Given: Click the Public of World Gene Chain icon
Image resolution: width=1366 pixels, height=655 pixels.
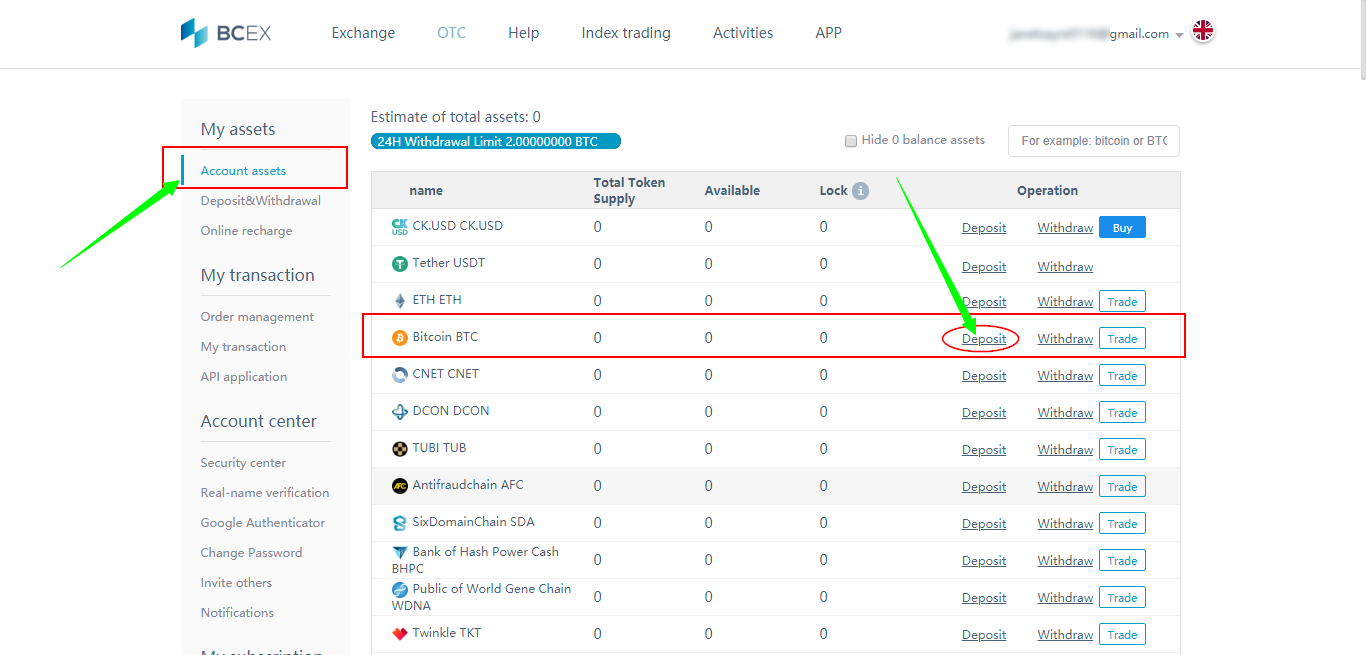Looking at the screenshot, I should tap(400, 590).
